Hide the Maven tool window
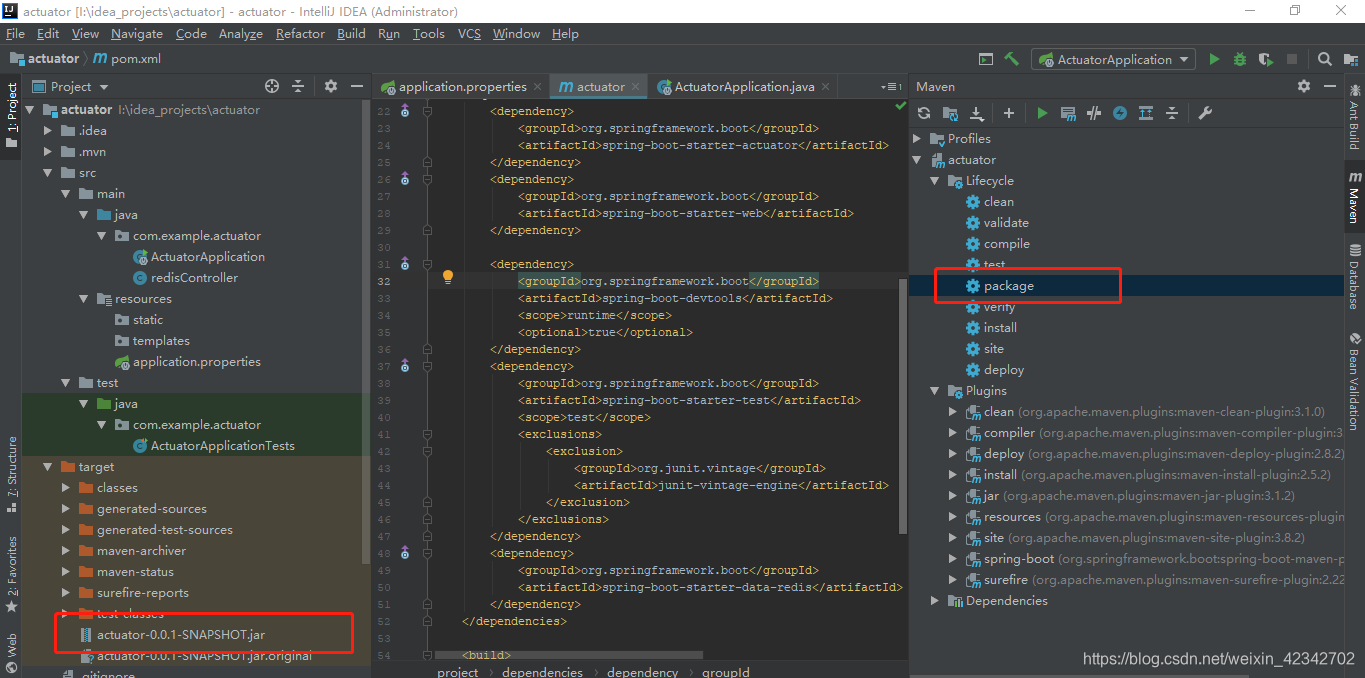The image size is (1365, 678). coord(1328,86)
